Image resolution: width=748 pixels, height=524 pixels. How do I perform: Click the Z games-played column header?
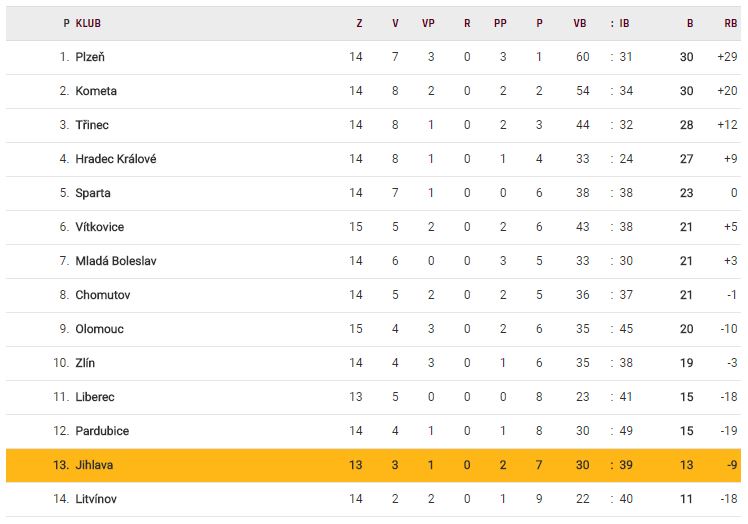[x=359, y=23]
